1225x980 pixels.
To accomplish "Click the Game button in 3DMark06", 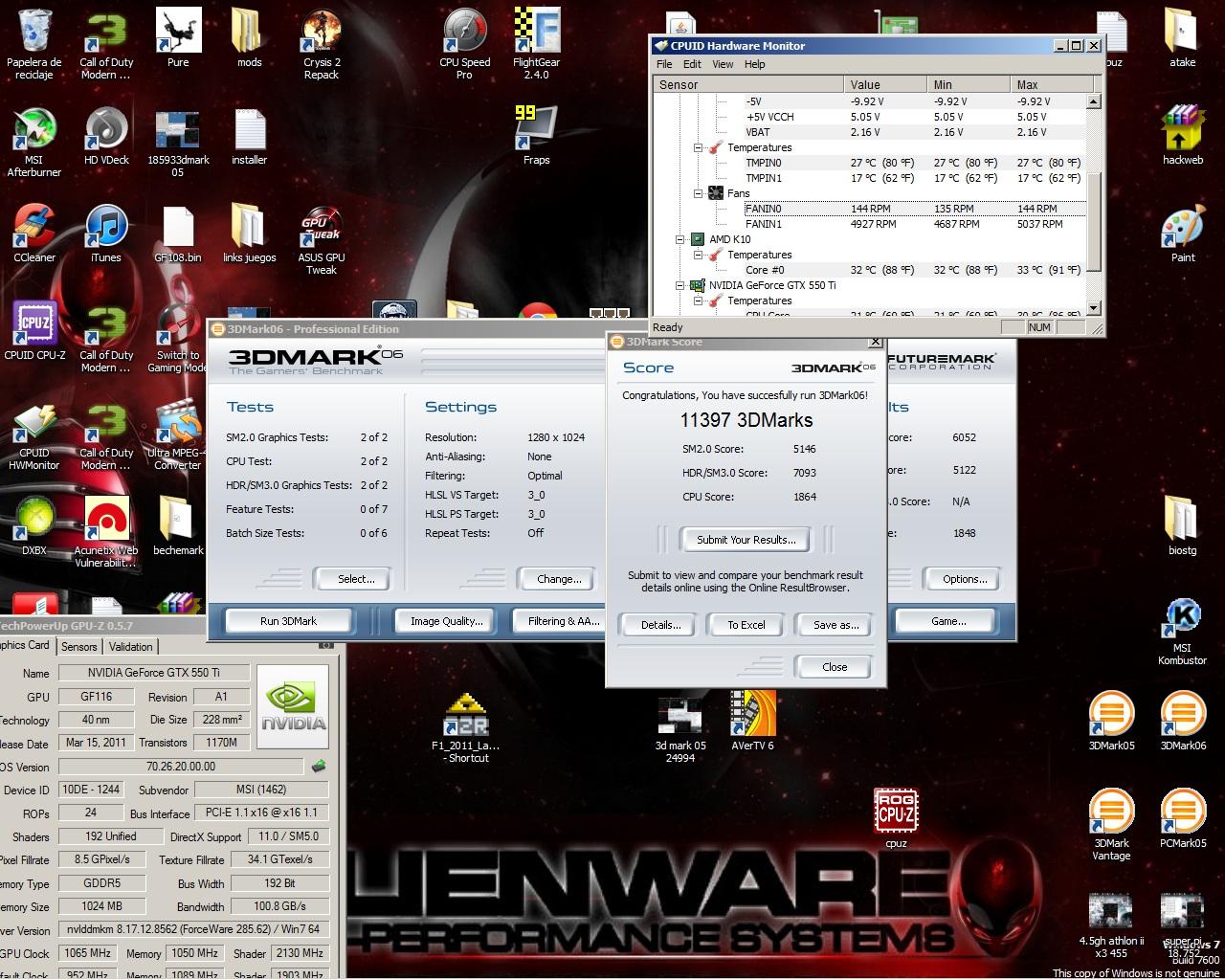I will pos(948,621).
